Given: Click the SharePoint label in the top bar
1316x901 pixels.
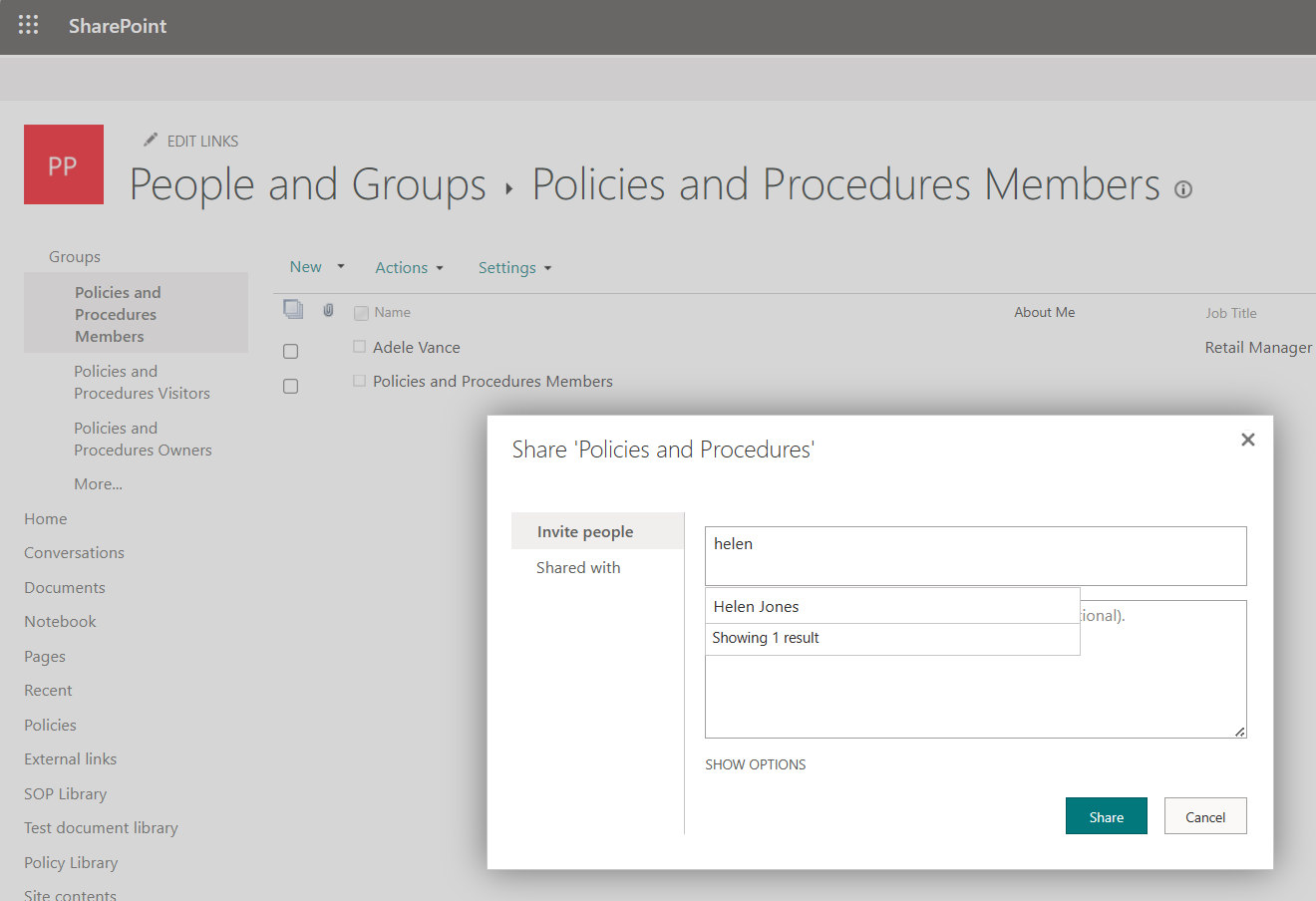Looking at the screenshot, I should pyautogui.click(x=117, y=27).
